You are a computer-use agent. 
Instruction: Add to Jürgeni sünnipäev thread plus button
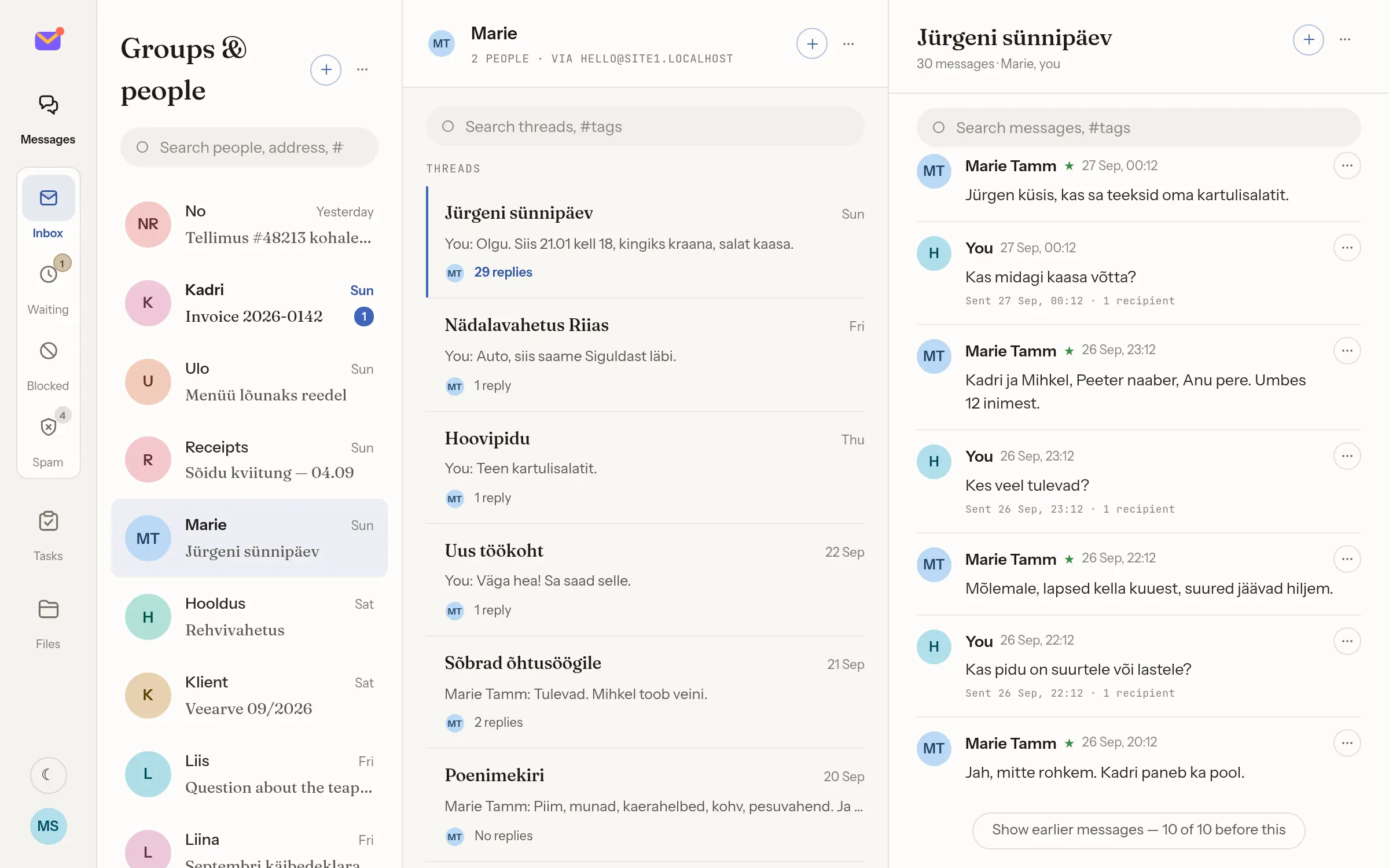[x=1309, y=40]
